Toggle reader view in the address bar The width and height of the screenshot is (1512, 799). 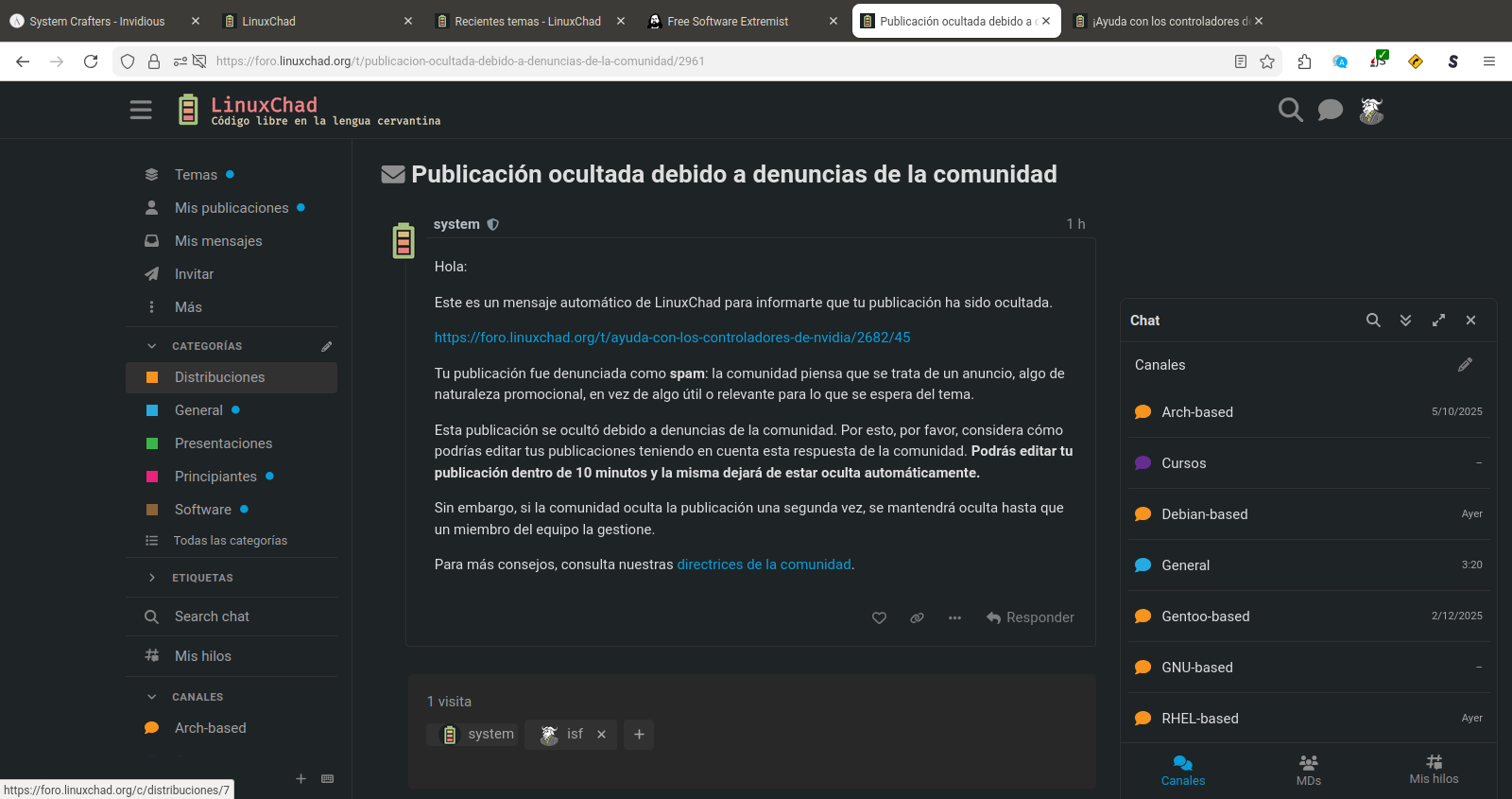pos(1241,61)
